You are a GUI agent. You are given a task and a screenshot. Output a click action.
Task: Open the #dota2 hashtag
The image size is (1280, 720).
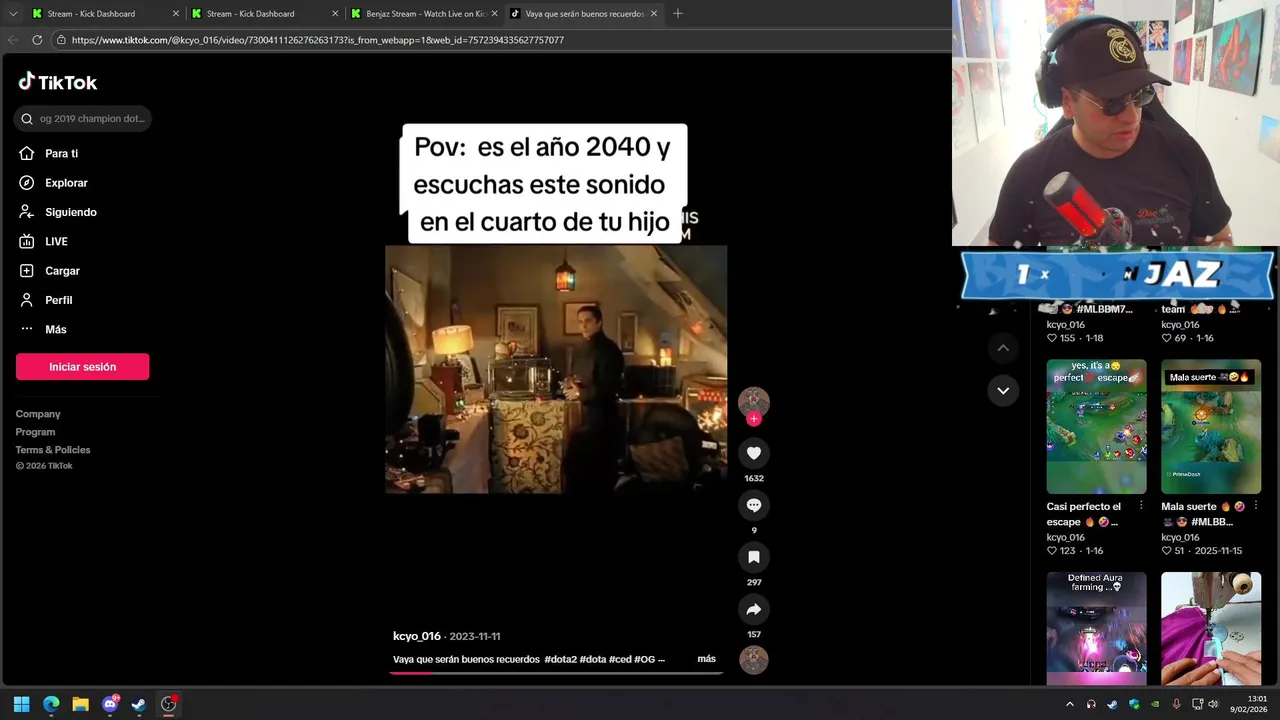pyautogui.click(x=561, y=659)
